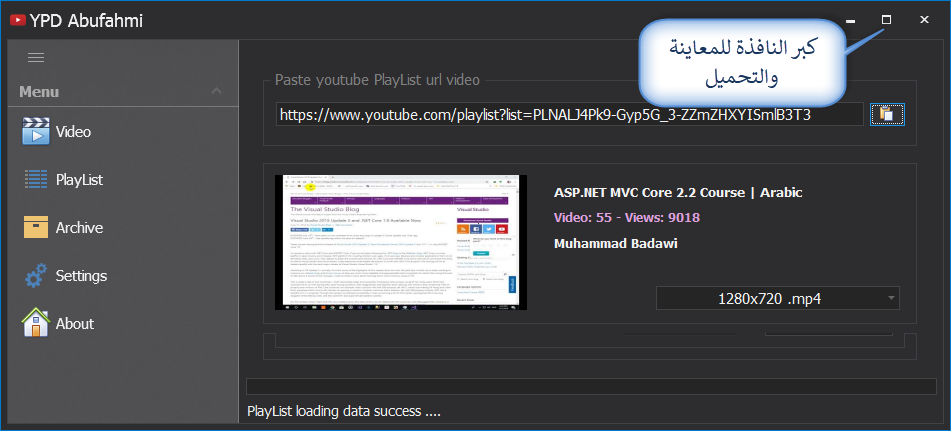Image resolution: width=951 pixels, height=431 pixels.
Task: Collapse the Menu section chevron
Action: [217, 92]
